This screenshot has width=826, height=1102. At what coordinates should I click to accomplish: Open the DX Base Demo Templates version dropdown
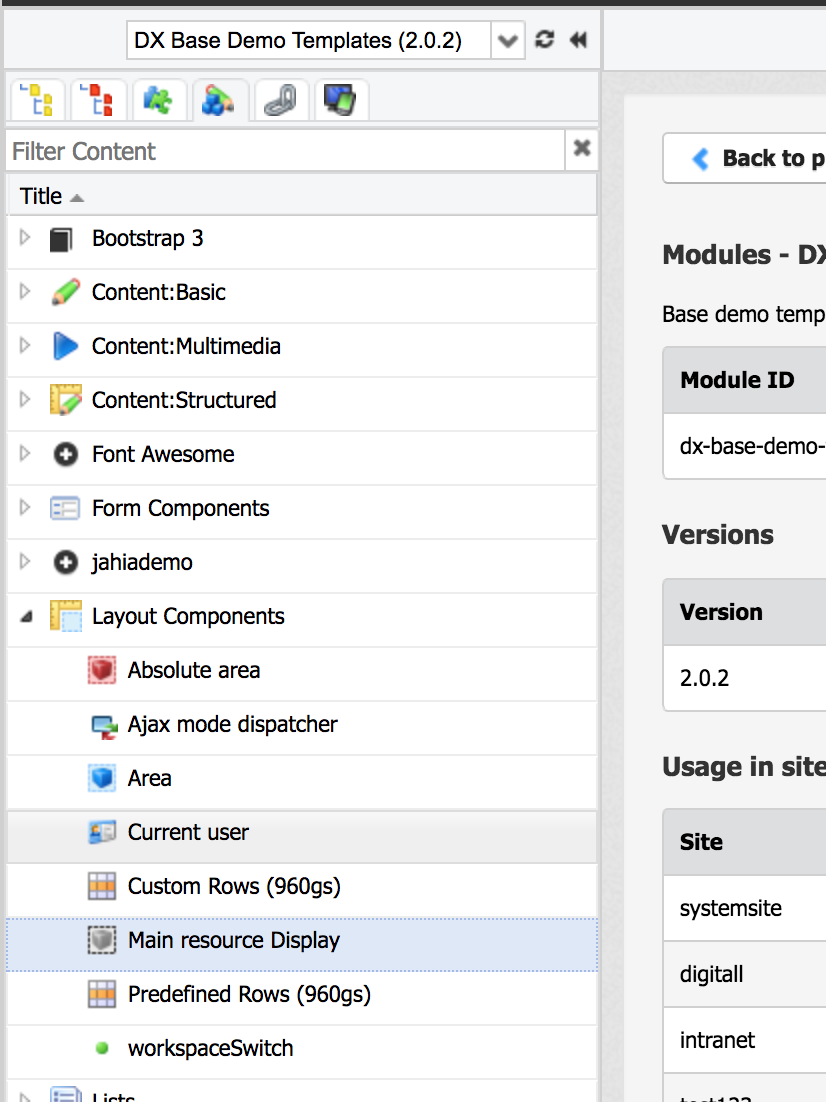click(x=508, y=40)
